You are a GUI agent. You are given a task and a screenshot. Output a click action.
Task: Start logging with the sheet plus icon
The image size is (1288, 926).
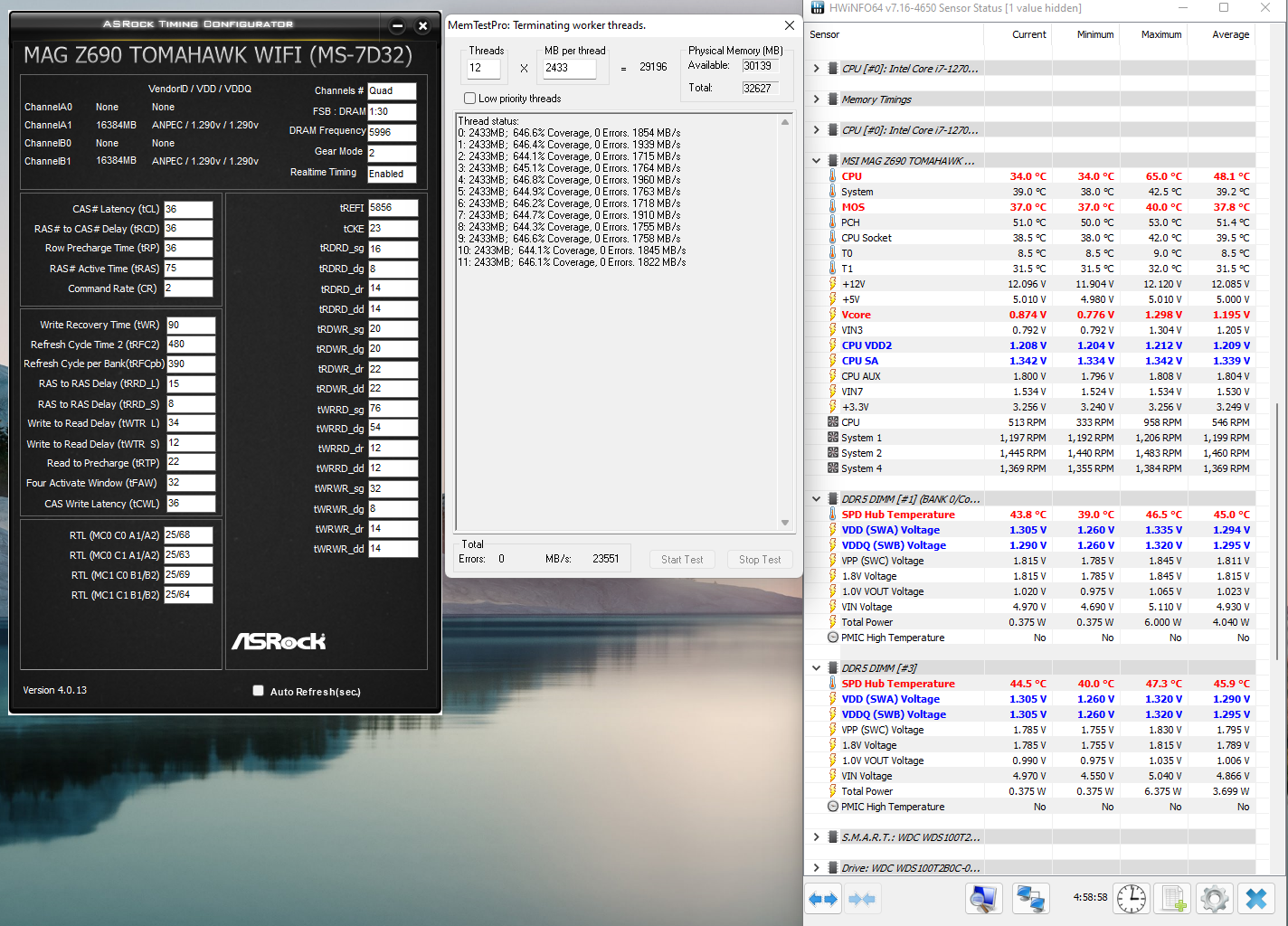pyautogui.click(x=1173, y=899)
